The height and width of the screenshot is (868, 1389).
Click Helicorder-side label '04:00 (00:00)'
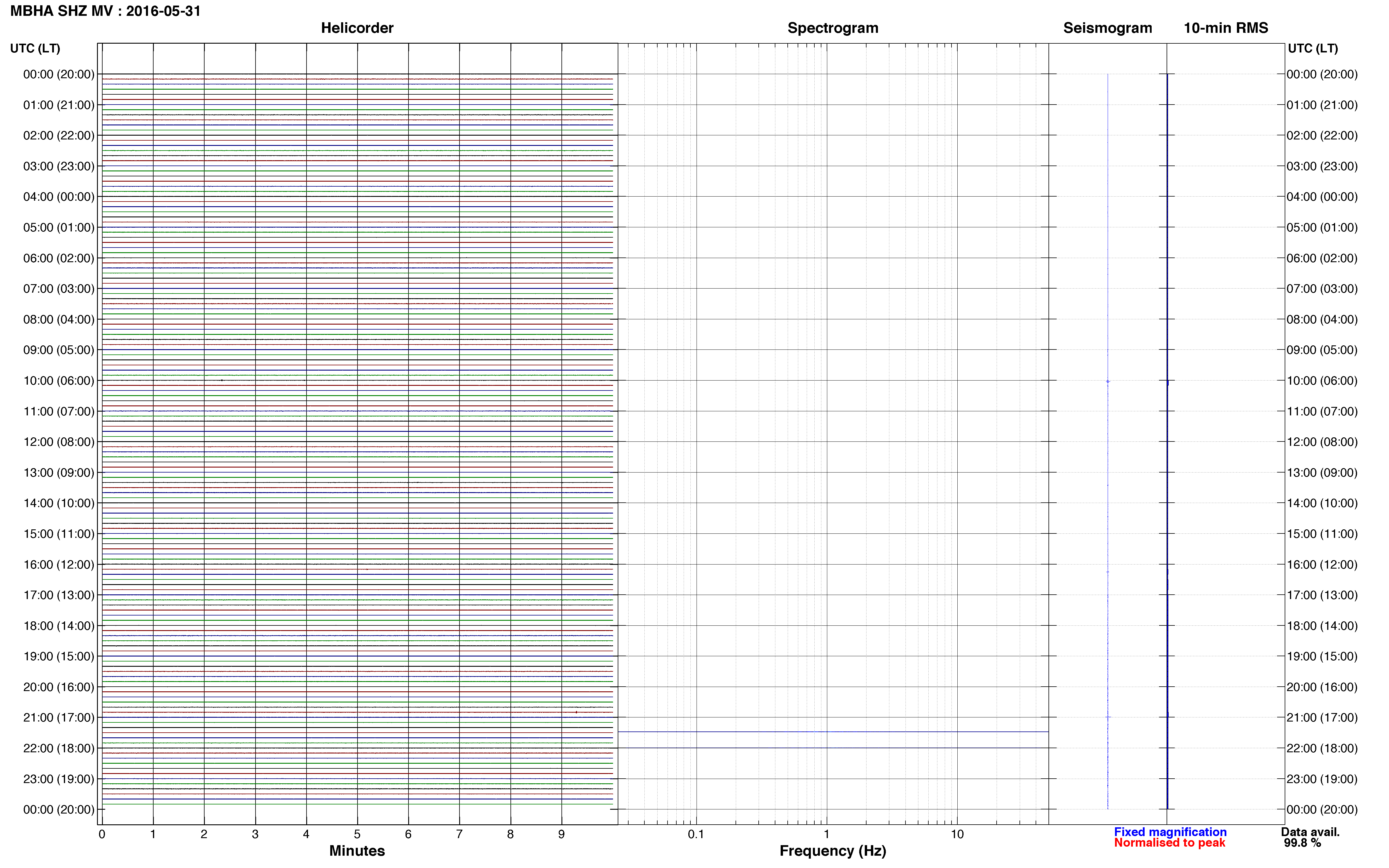click(x=59, y=197)
